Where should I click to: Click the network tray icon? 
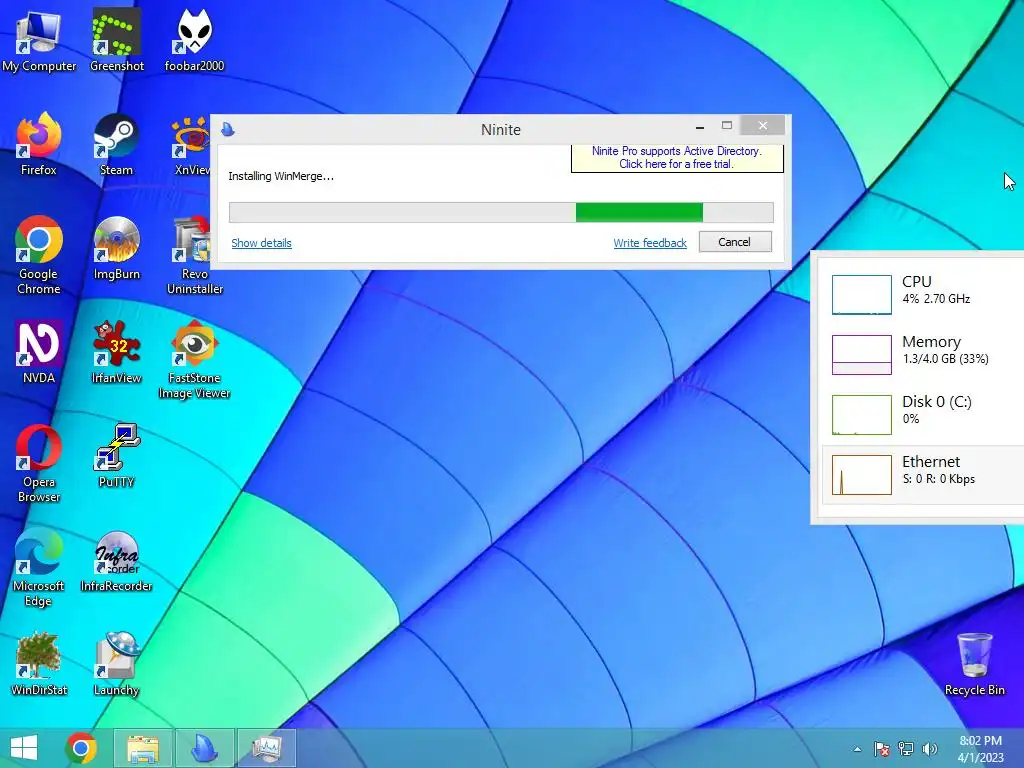pyautogui.click(x=906, y=749)
